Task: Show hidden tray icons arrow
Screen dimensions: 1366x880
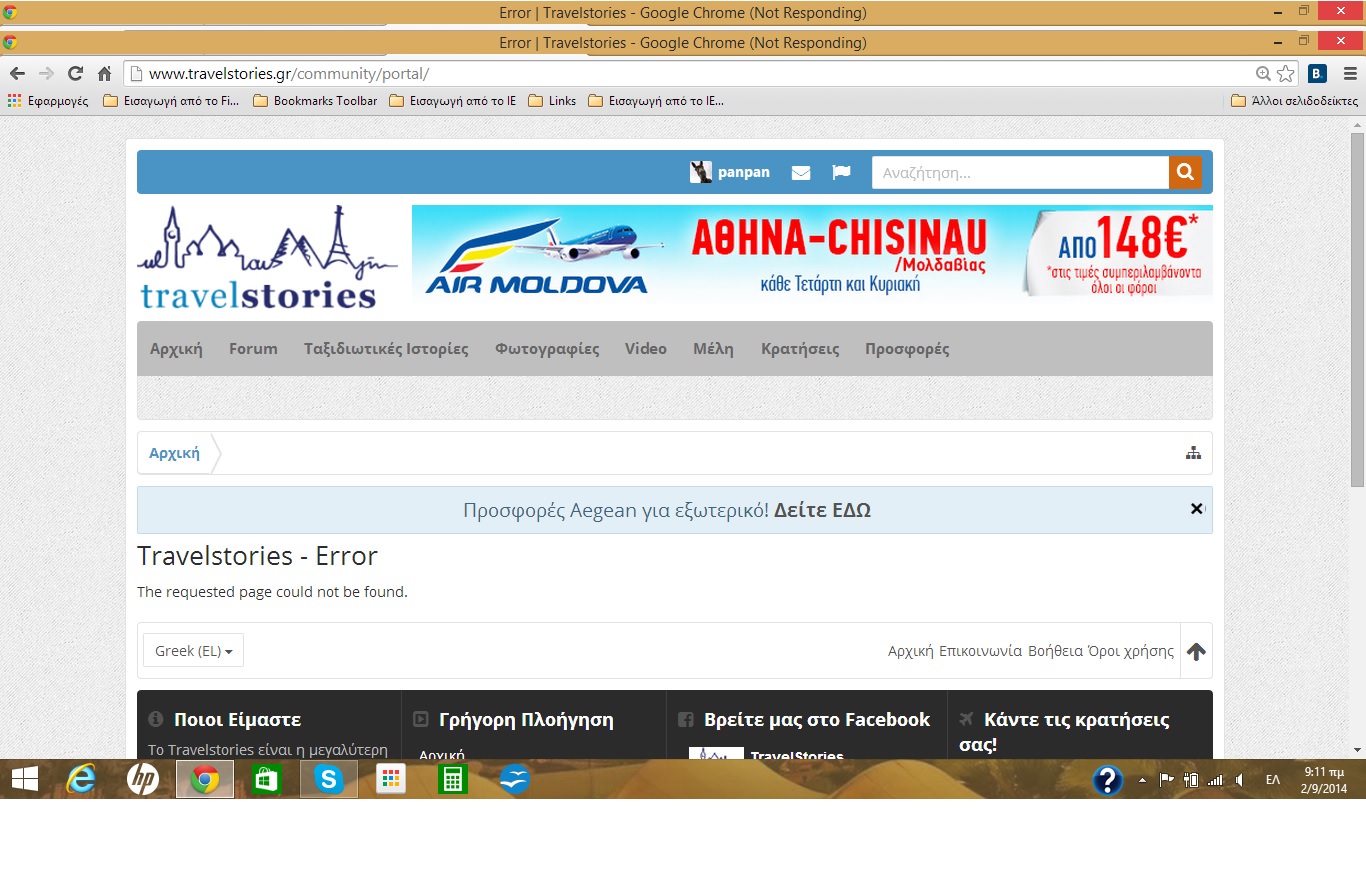Action: coord(1142,780)
